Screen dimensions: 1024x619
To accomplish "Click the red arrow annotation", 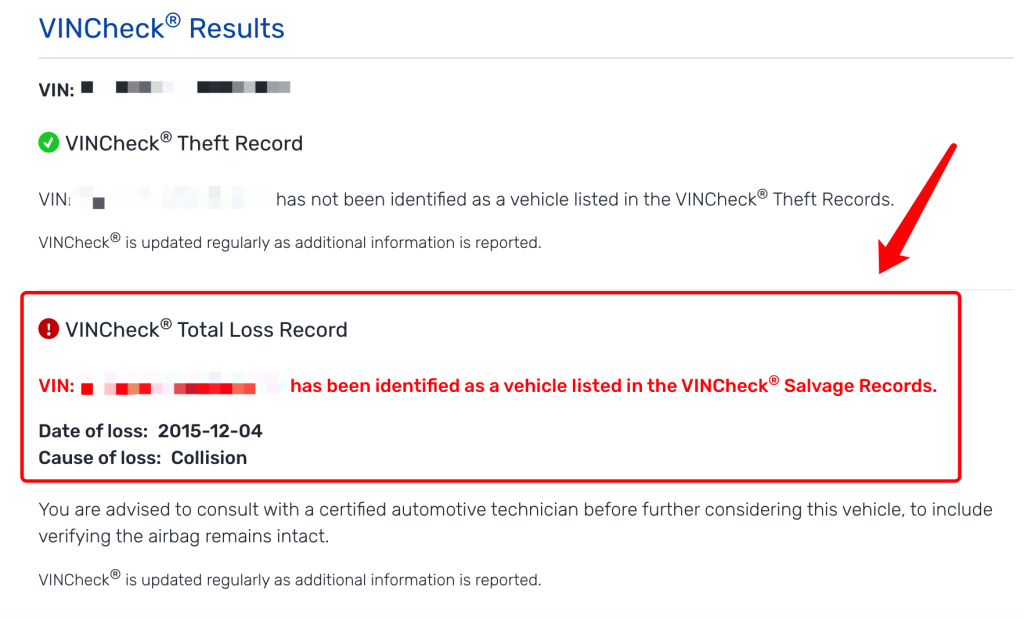I will [x=917, y=208].
